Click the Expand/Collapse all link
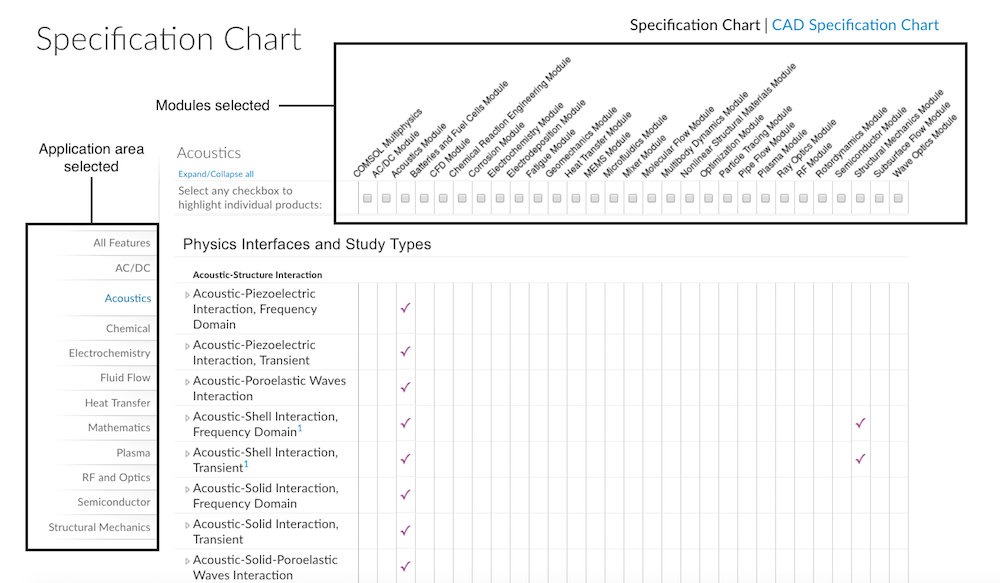This screenshot has width=1000, height=583. [215, 174]
